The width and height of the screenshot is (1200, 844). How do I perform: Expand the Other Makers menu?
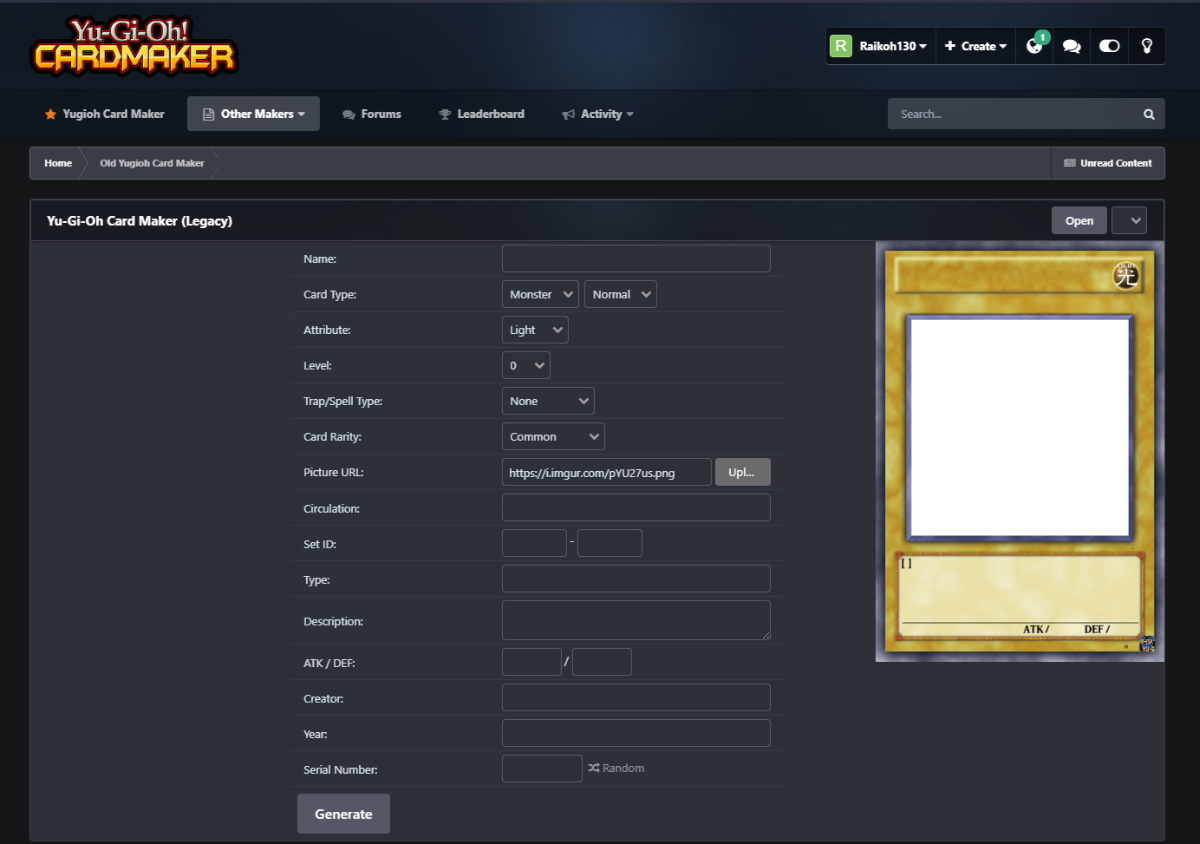(x=253, y=114)
